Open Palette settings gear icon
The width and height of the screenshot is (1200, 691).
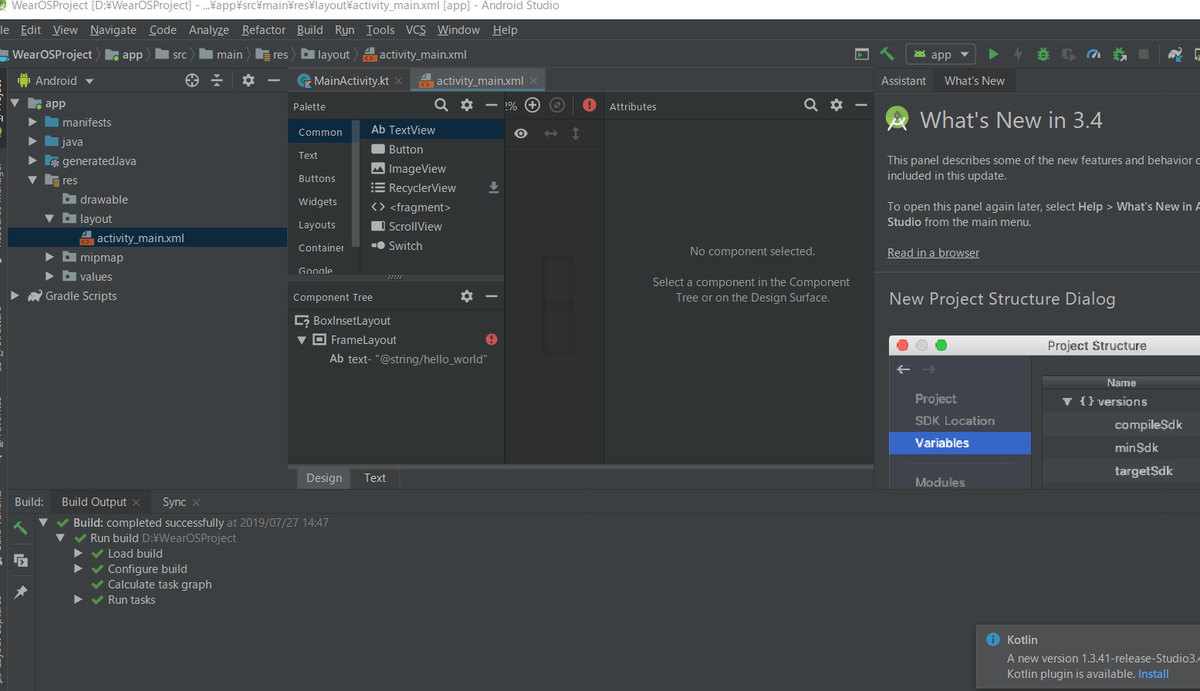point(466,105)
